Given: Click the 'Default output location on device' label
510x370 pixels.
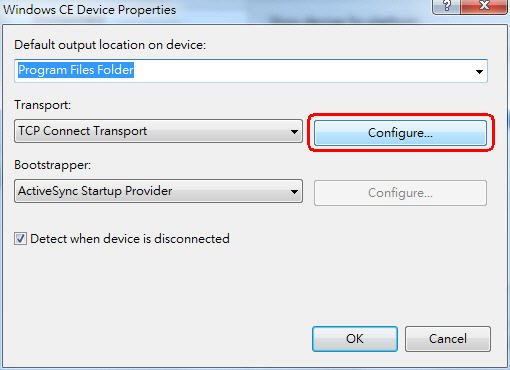Looking at the screenshot, I should tap(110, 45).
